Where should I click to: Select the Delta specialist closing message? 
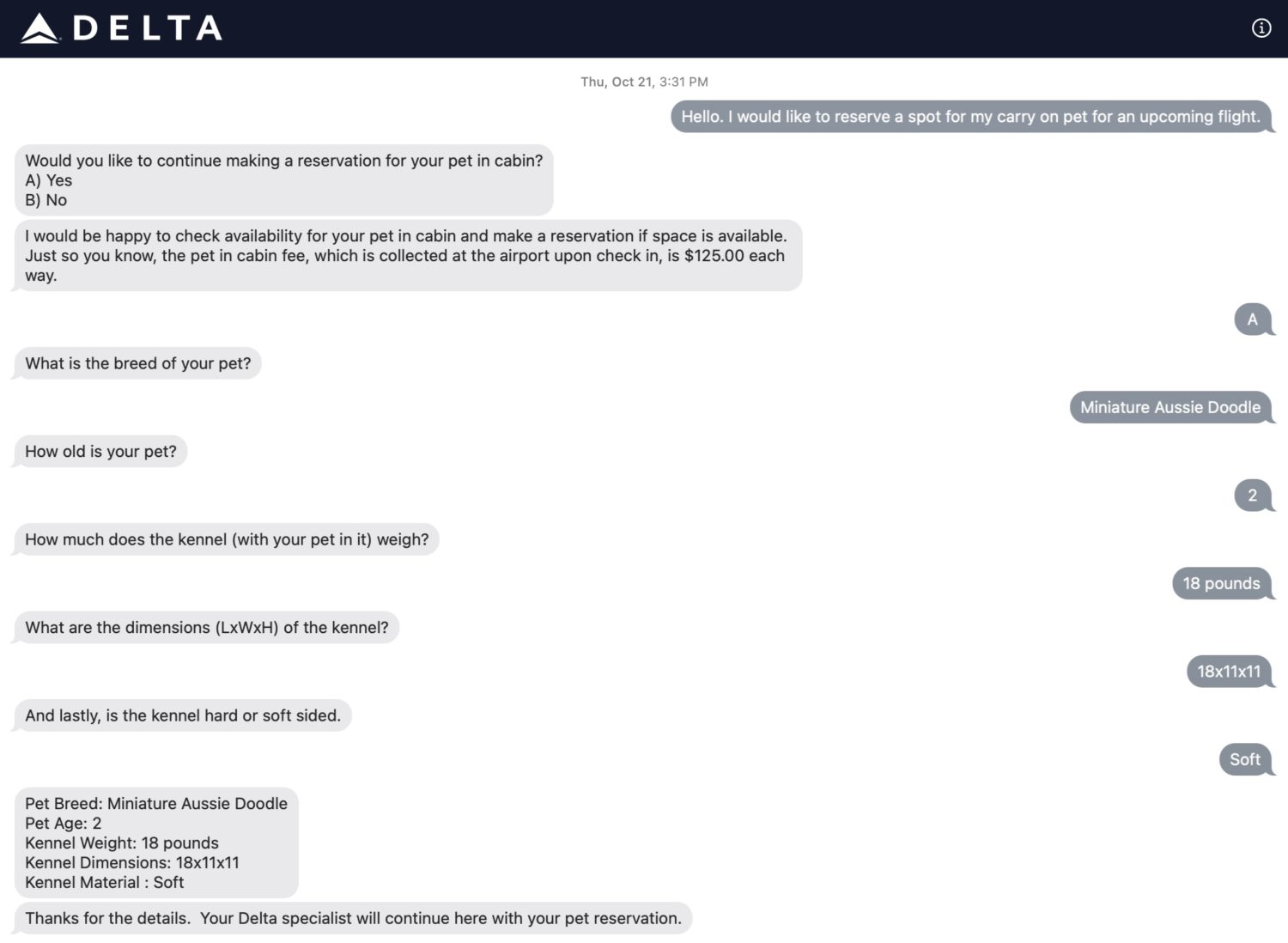click(x=352, y=917)
